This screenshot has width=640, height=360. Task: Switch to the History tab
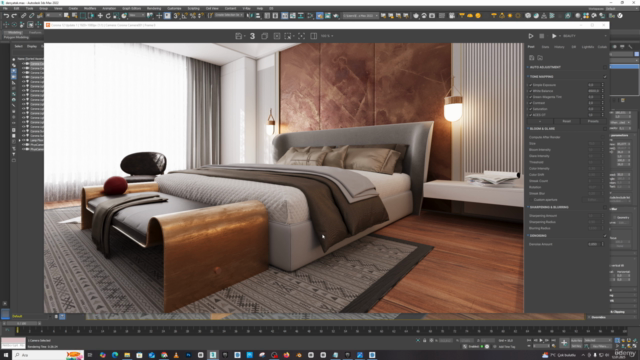tap(559, 47)
